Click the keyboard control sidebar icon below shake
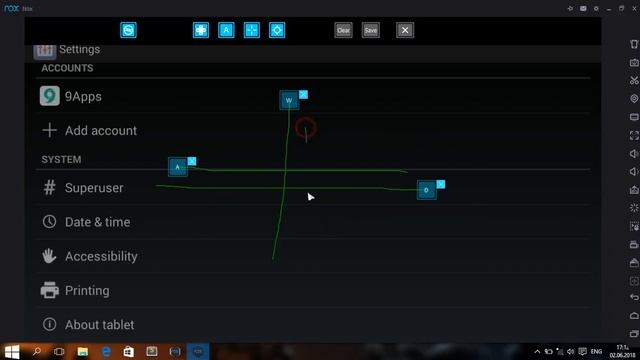This screenshot has height=360, width=640. tap(634, 62)
